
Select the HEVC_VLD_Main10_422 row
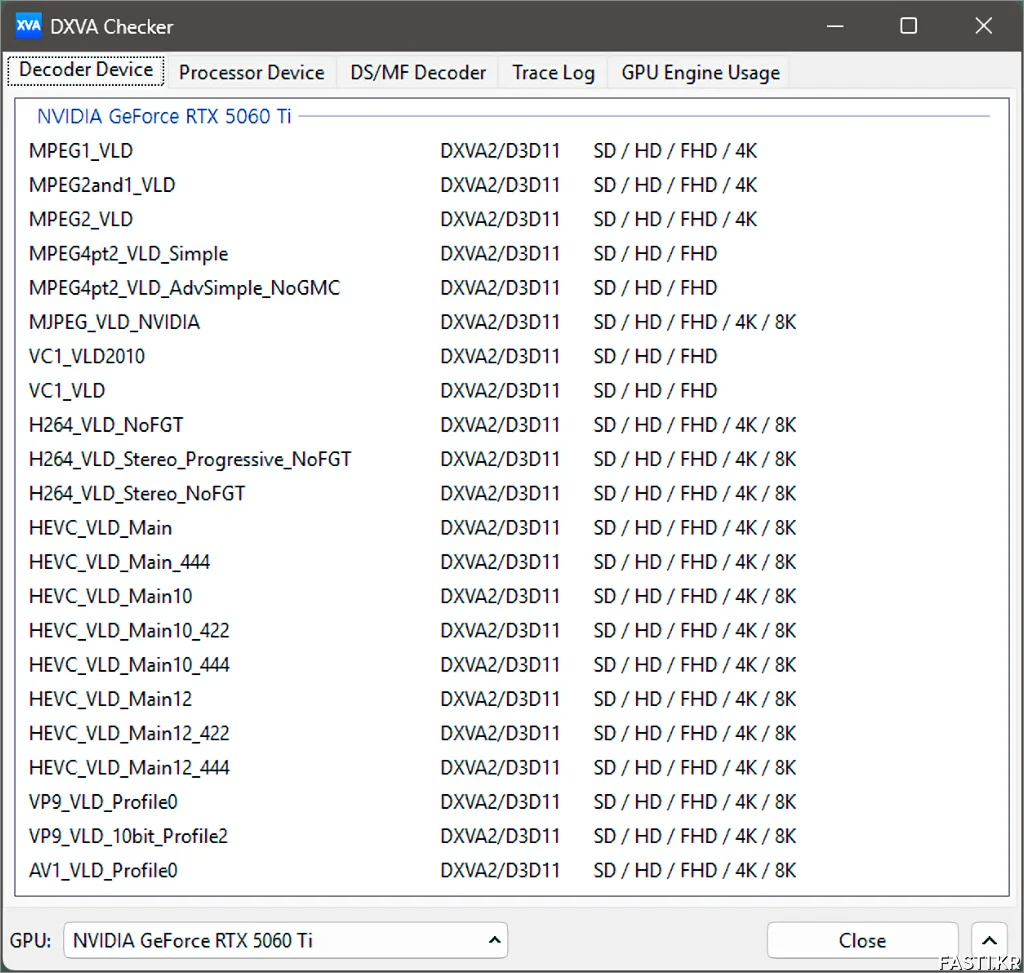tap(511, 631)
